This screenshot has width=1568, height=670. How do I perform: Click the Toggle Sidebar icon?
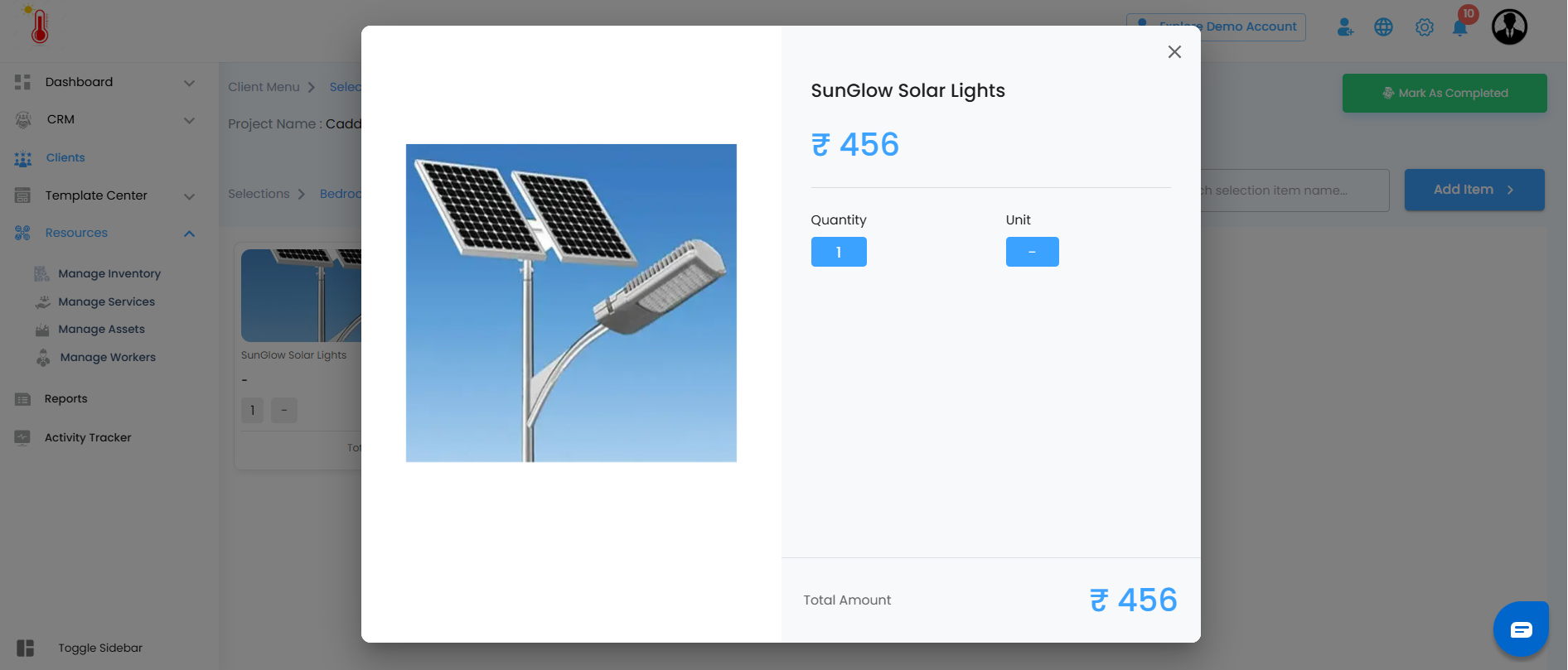(x=25, y=648)
